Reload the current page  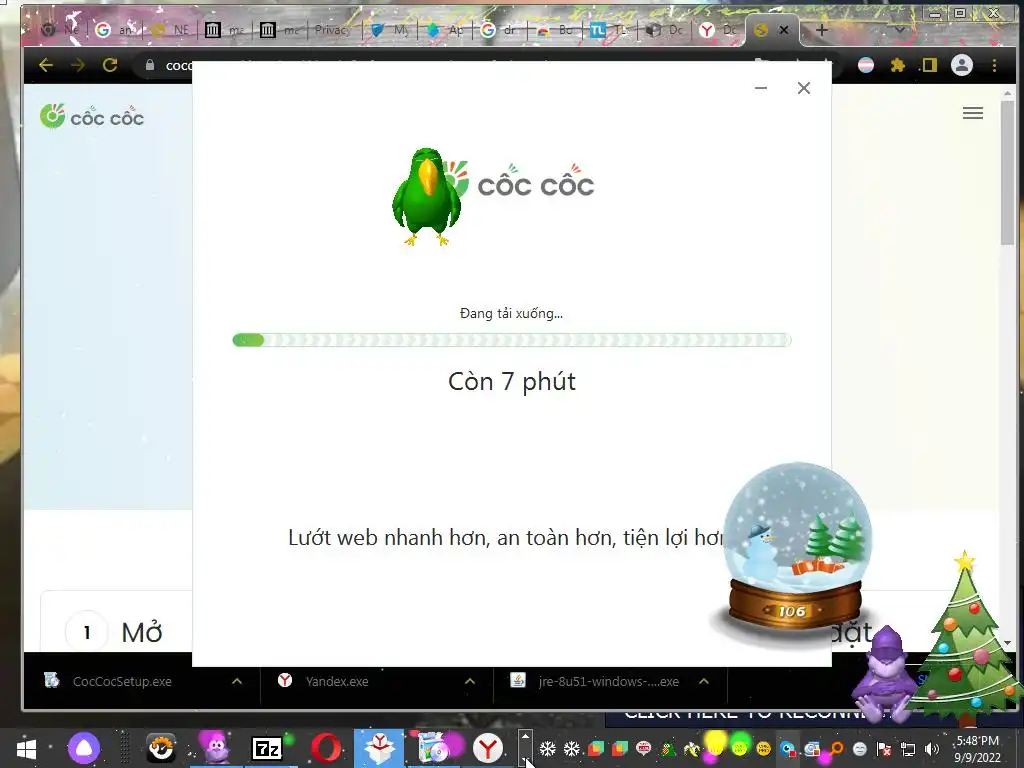coord(110,65)
